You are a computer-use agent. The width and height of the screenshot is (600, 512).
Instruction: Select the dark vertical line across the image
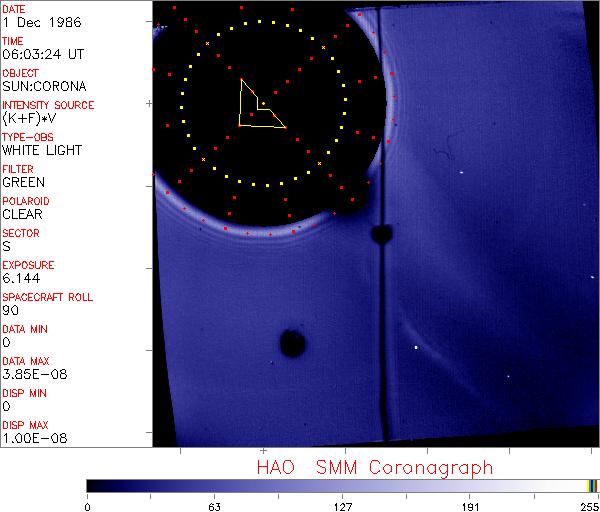point(381,330)
